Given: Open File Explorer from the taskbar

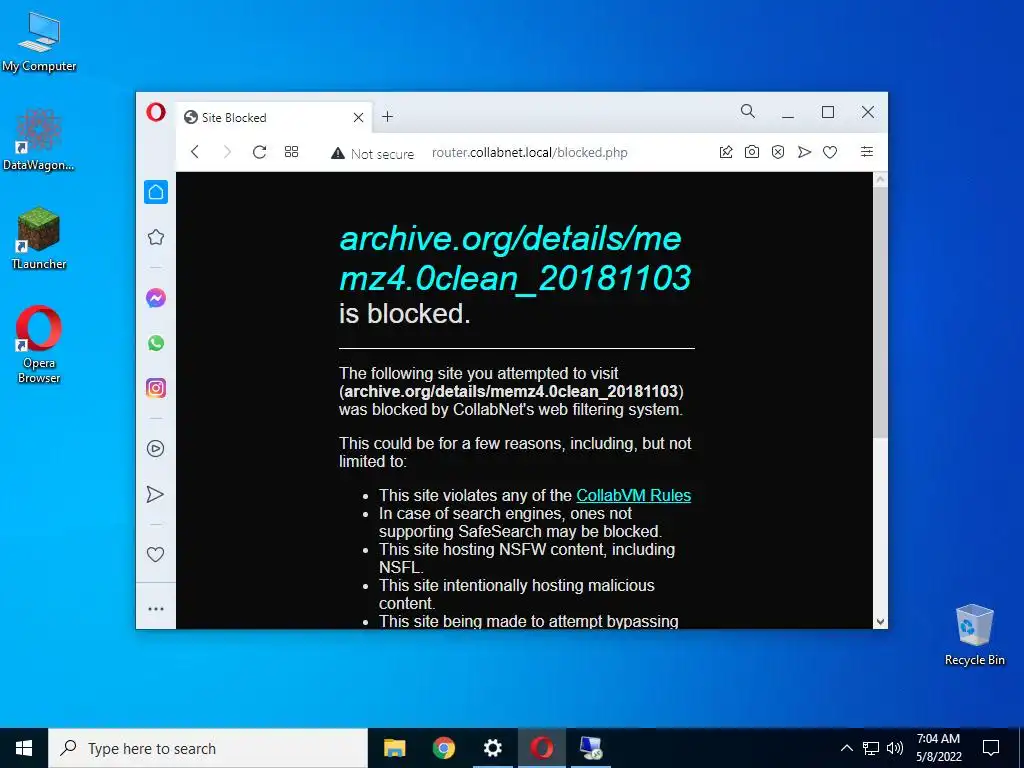Looking at the screenshot, I should pyautogui.click(x=394, y=748).
